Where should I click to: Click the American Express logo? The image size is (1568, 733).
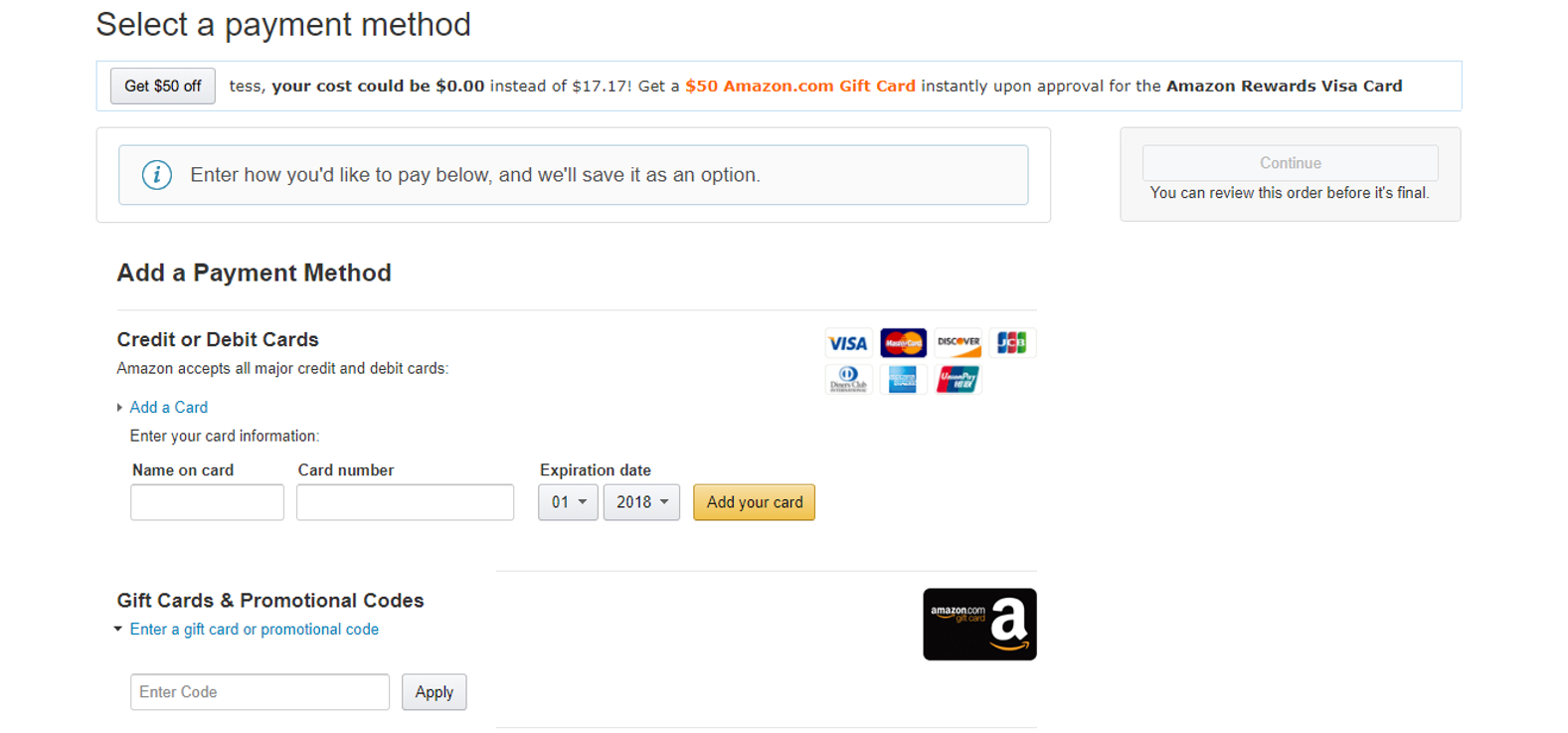coord(903,379)
